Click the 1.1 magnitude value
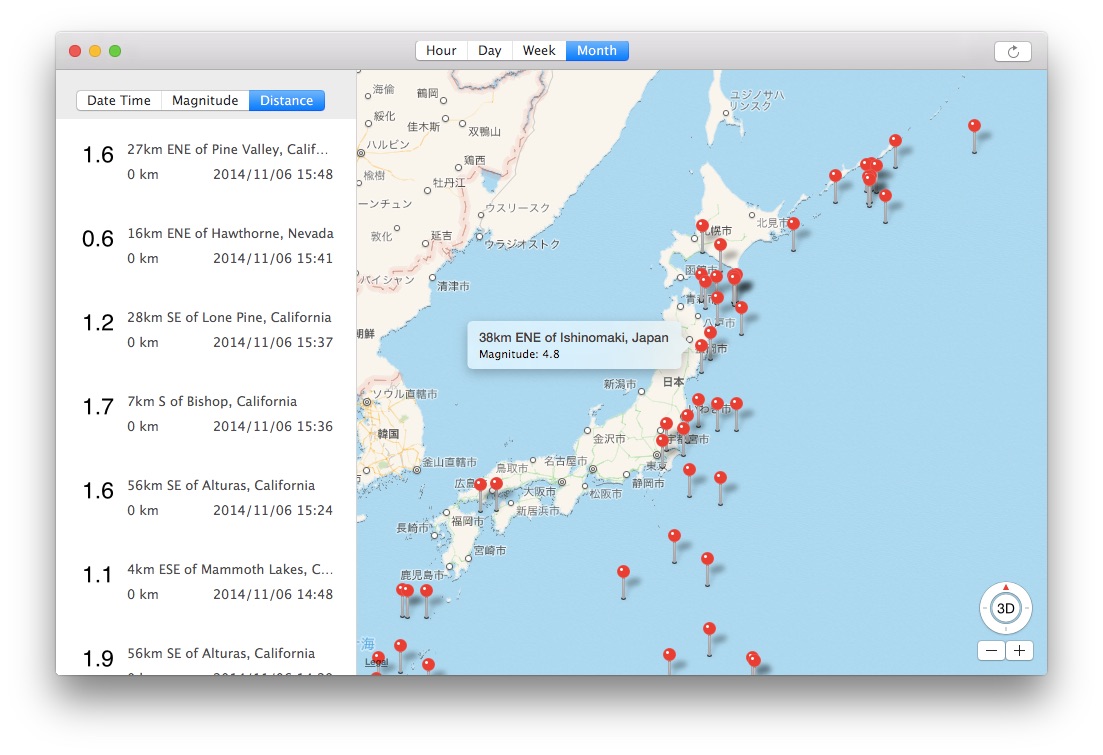The image size is (1103, 755). click(x=98, y=576)
